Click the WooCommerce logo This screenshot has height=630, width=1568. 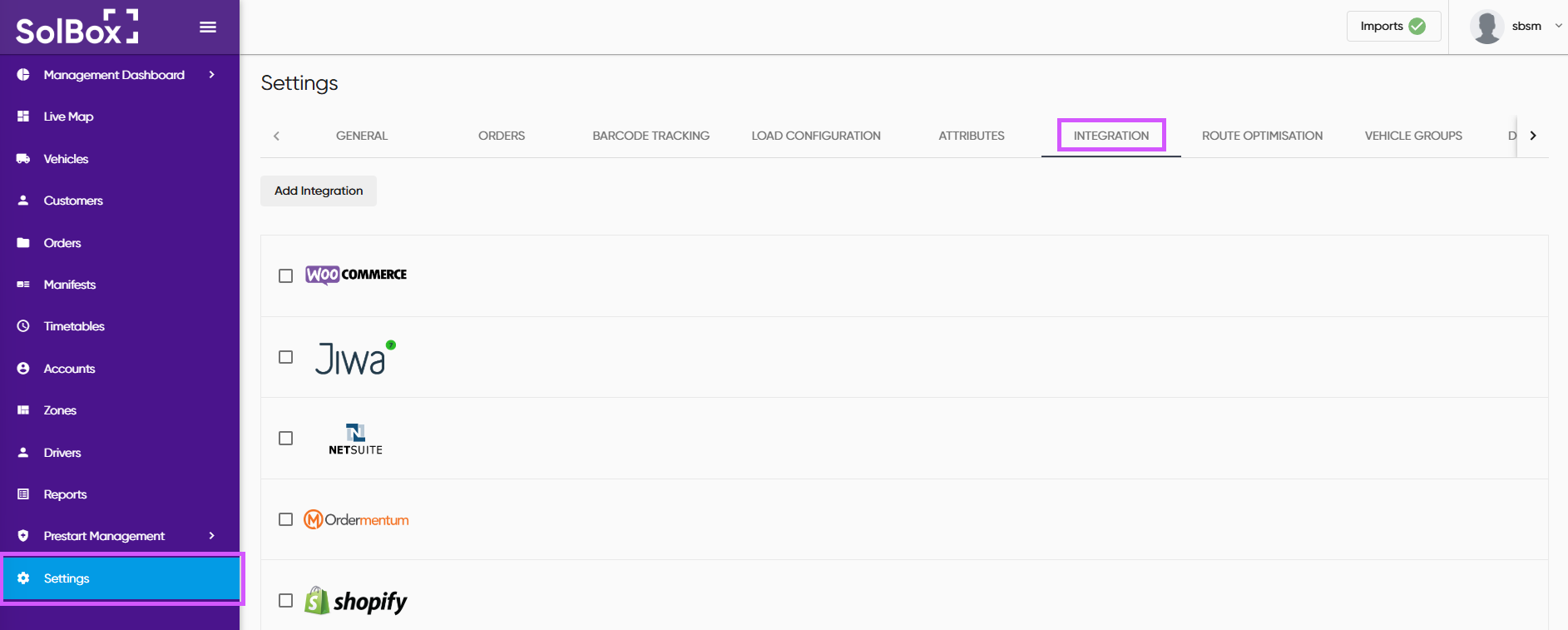(x=356, y=275)
